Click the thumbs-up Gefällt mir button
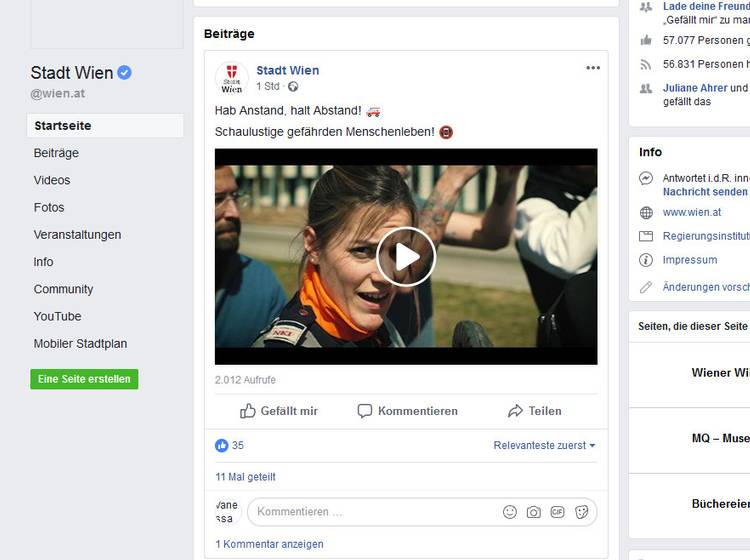This screenshot has height=560, width=750. pos(278,411)
